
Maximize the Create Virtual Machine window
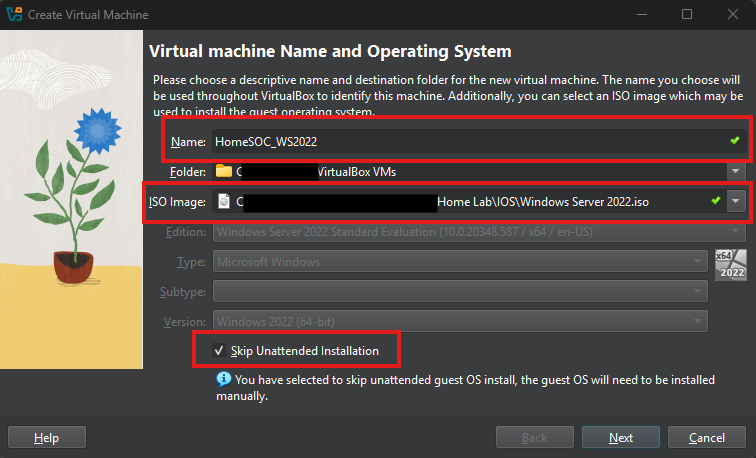(686, 15)
